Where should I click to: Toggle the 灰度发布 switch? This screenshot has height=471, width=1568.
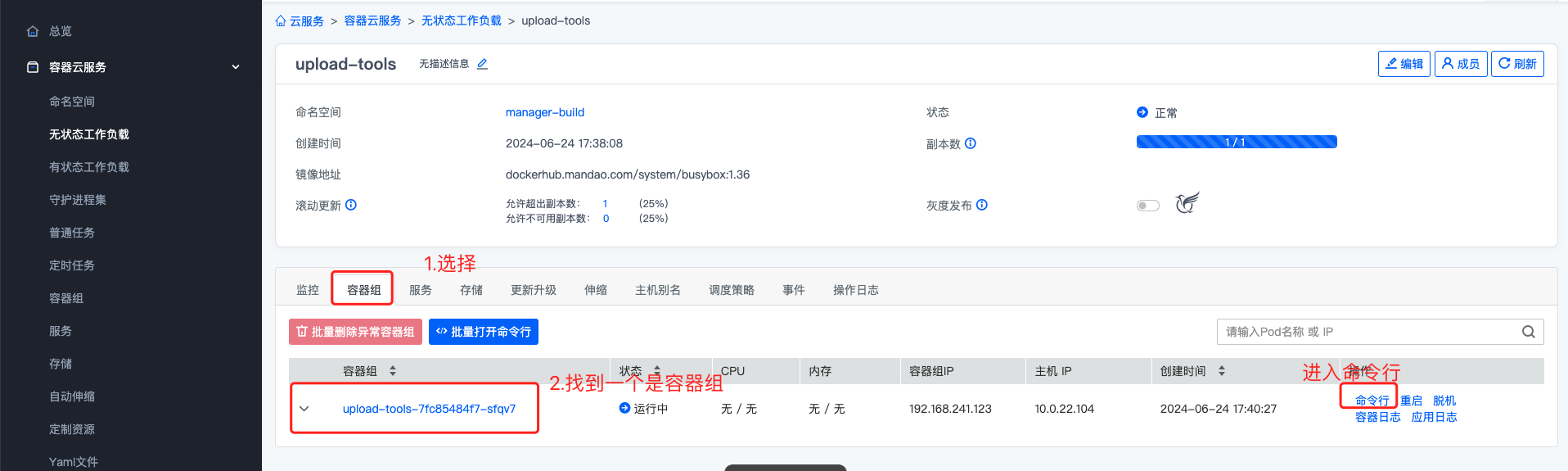point(1148,206)
